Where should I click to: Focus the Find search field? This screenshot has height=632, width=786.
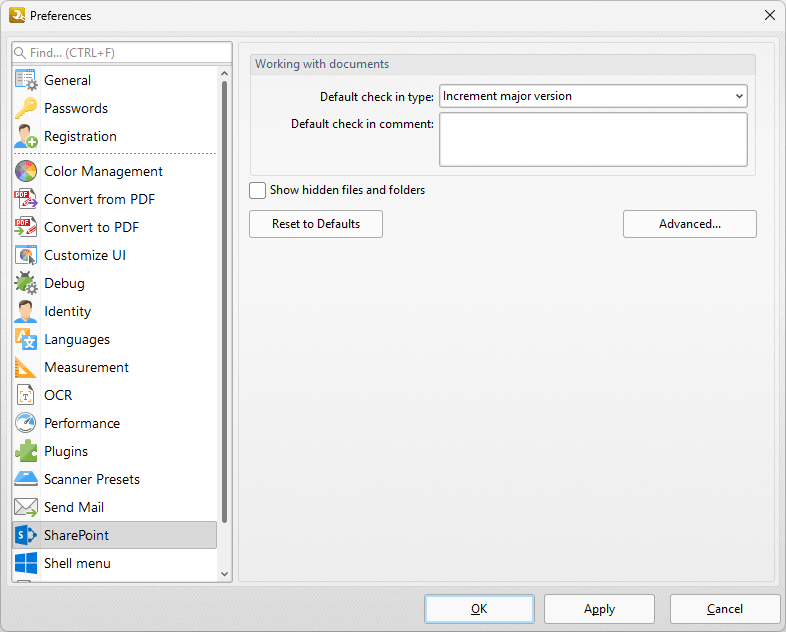tap(122, 53)
